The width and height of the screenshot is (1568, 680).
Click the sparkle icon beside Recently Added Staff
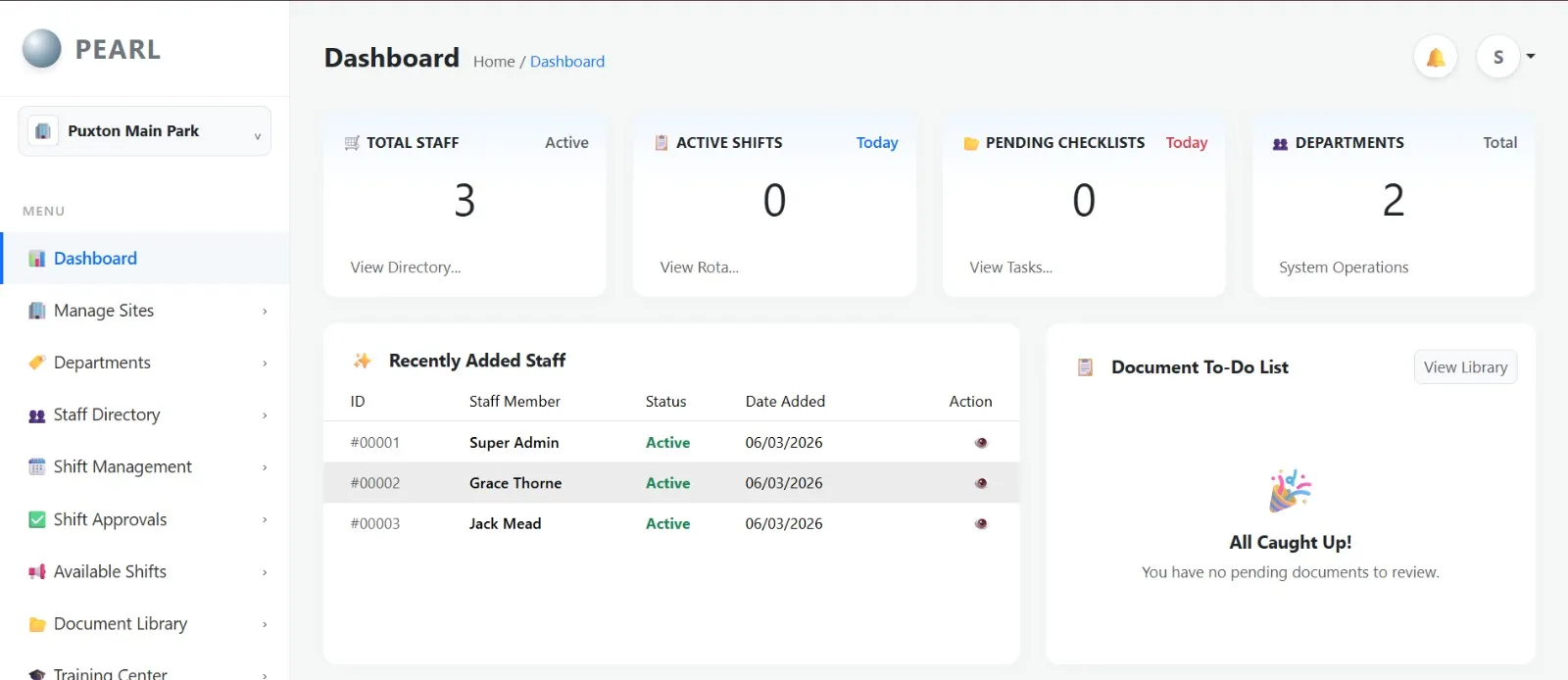point(363,361)
